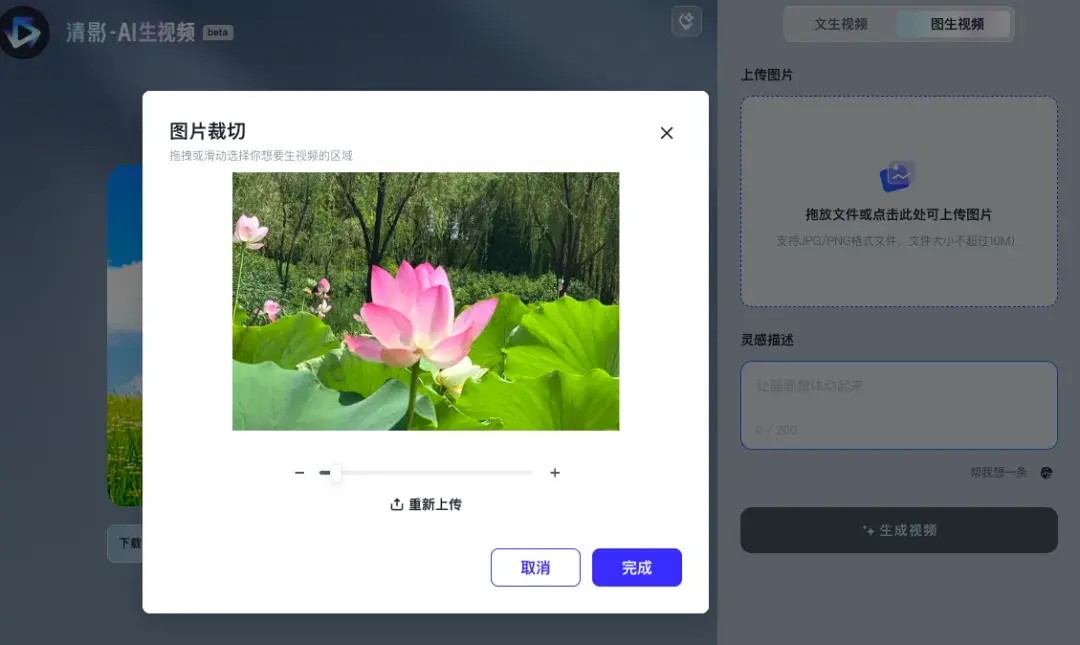Click the icon next to 帮我想一条

coord(1046,473)
